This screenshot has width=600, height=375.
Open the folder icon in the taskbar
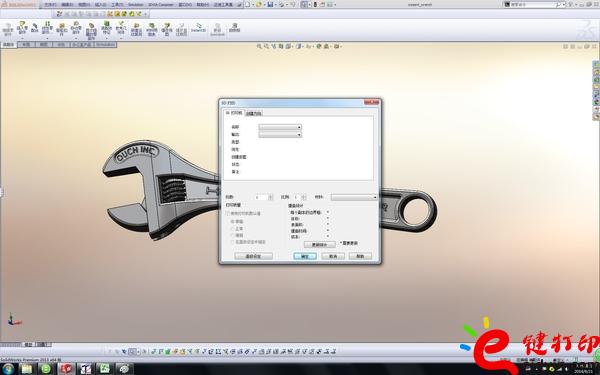click(x=27, y=369)
